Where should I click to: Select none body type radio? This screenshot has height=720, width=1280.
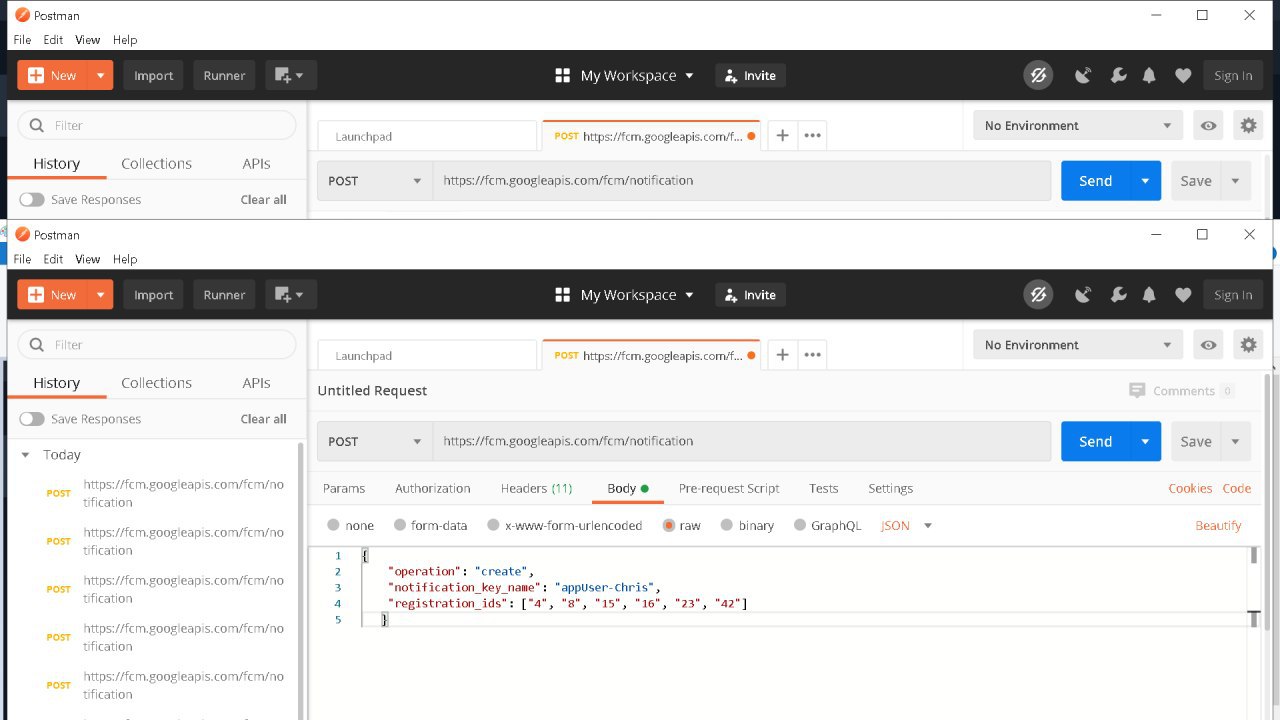(x=334, y=525)
